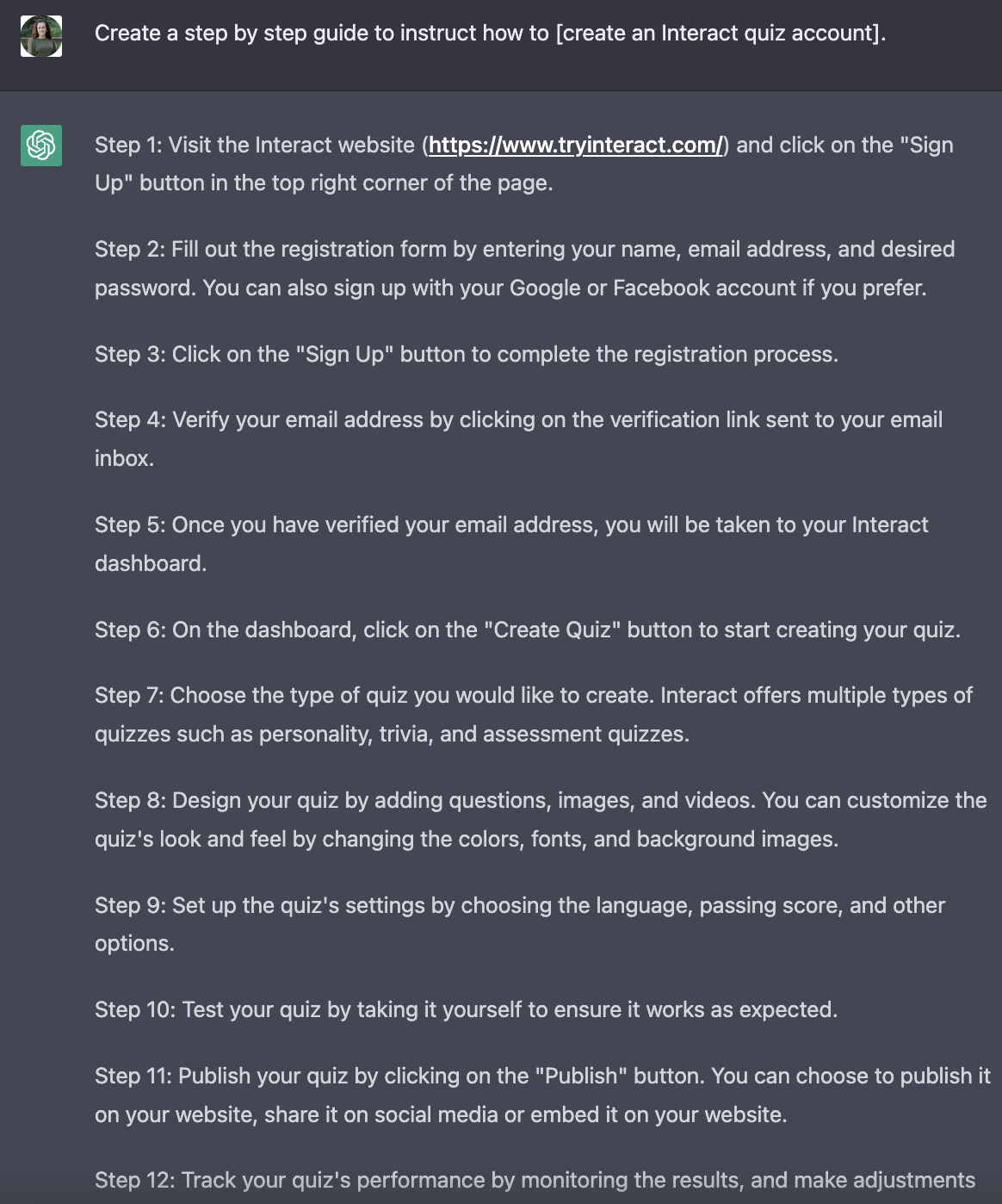Click the "Publish" text in Step 11
1002x1204 pixels.
[x=582, y=1076]
